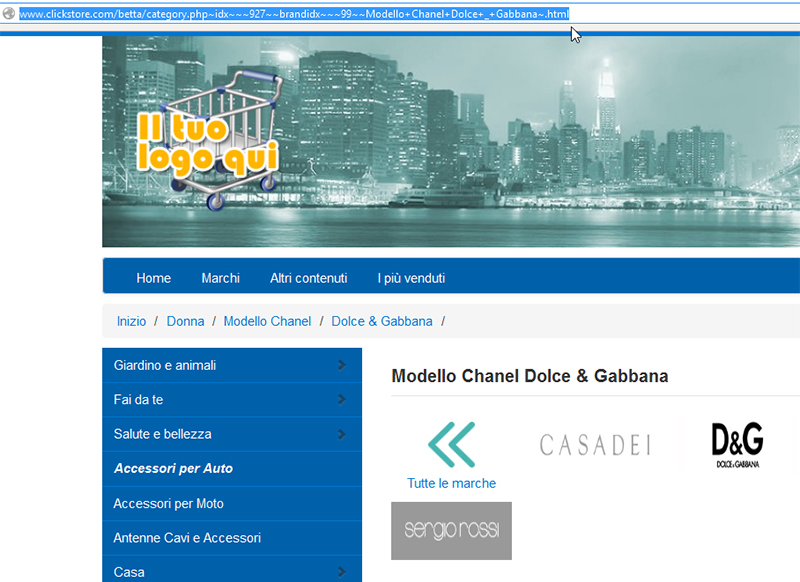Select the Casa category
Screen dimensions: 800x582
tap(232, 570)
